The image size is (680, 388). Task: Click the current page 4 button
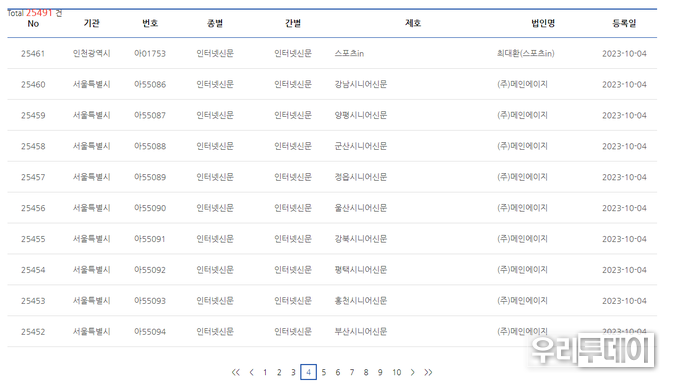coord(308,372)
